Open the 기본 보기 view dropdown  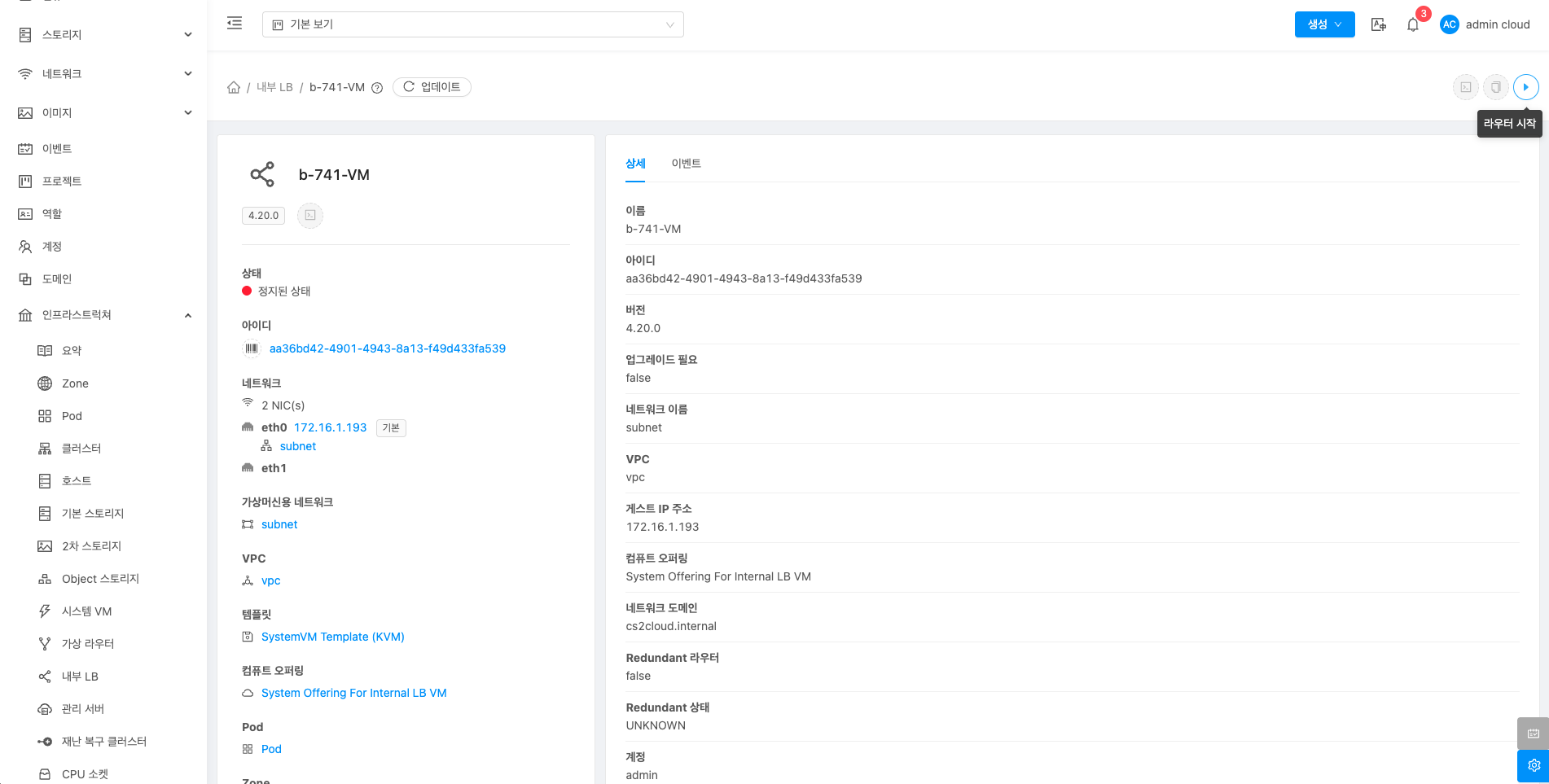(x=472, y=24)
